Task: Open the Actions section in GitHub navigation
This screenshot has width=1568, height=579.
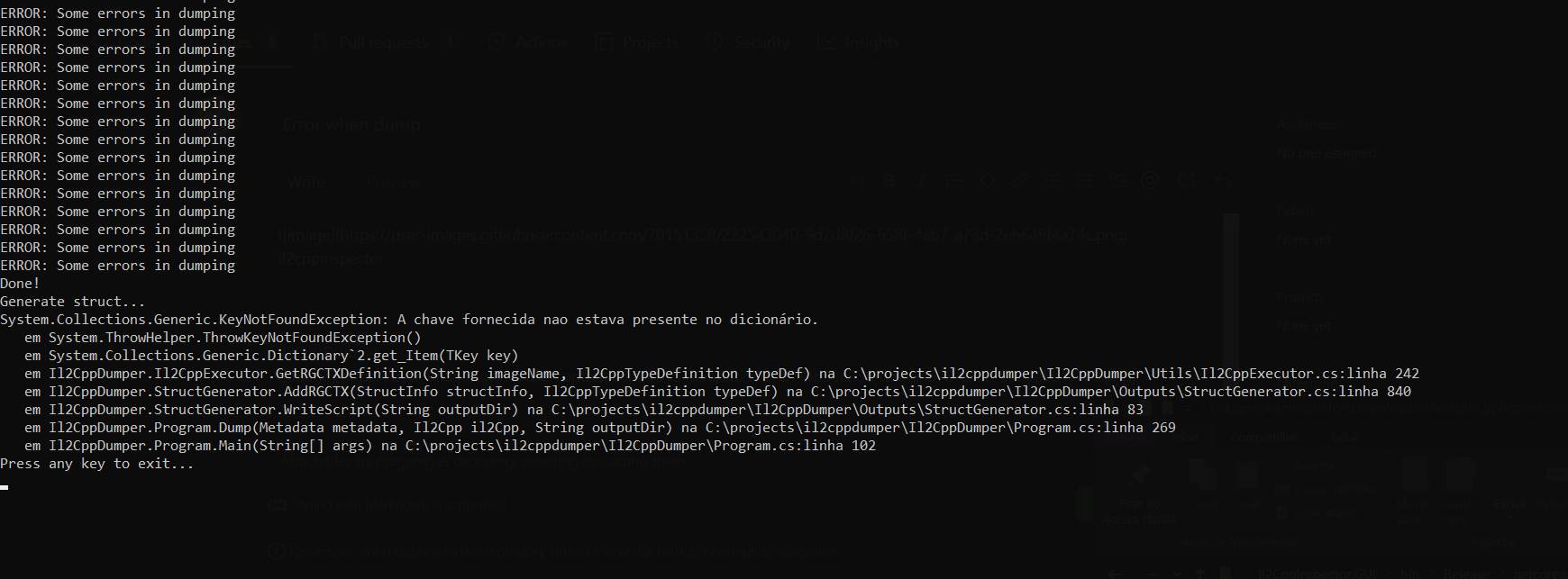Action: tap(541, 41)
